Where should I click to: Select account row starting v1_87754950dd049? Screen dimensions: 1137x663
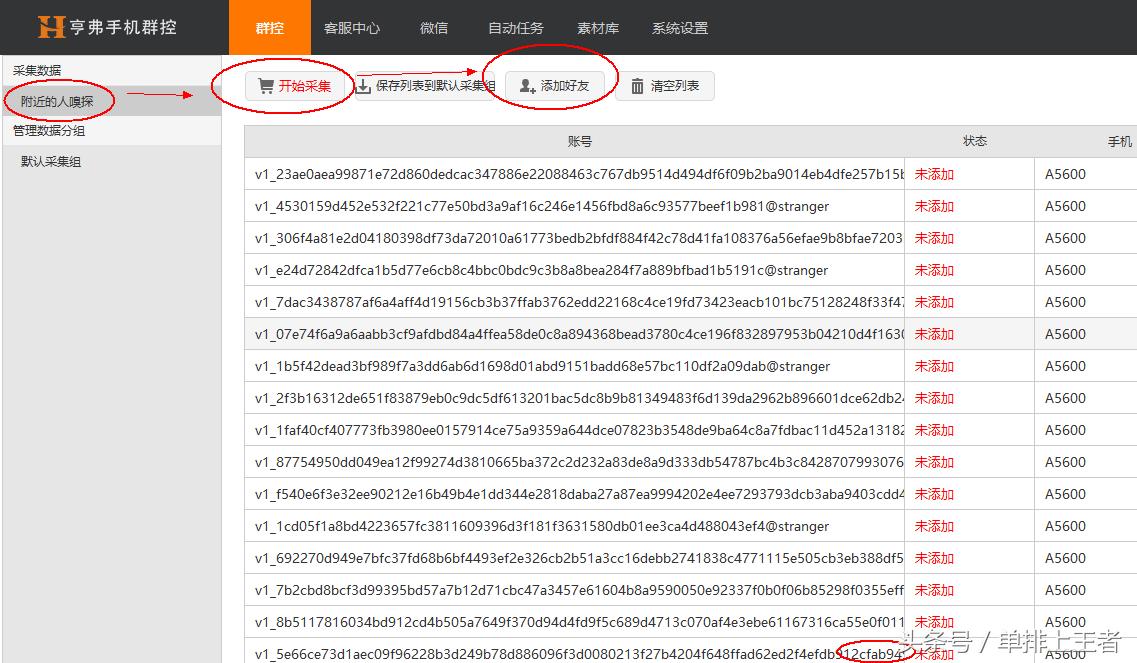[x=690, y=461]
